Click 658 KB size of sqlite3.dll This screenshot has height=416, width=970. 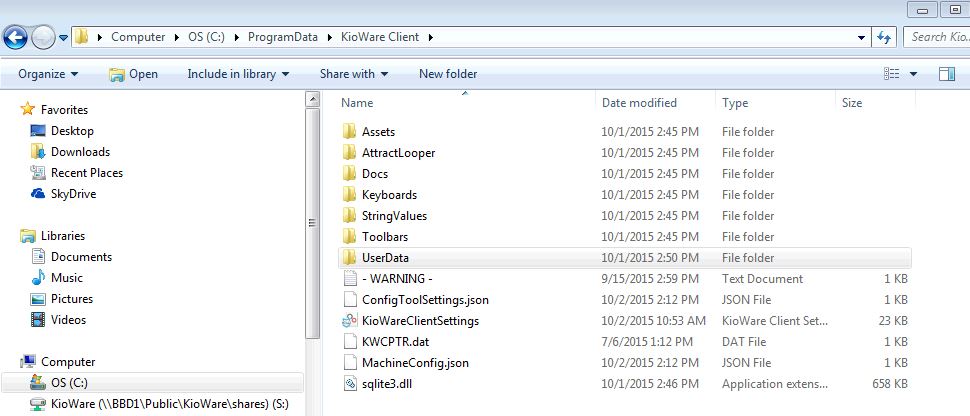tap(890, 384)
